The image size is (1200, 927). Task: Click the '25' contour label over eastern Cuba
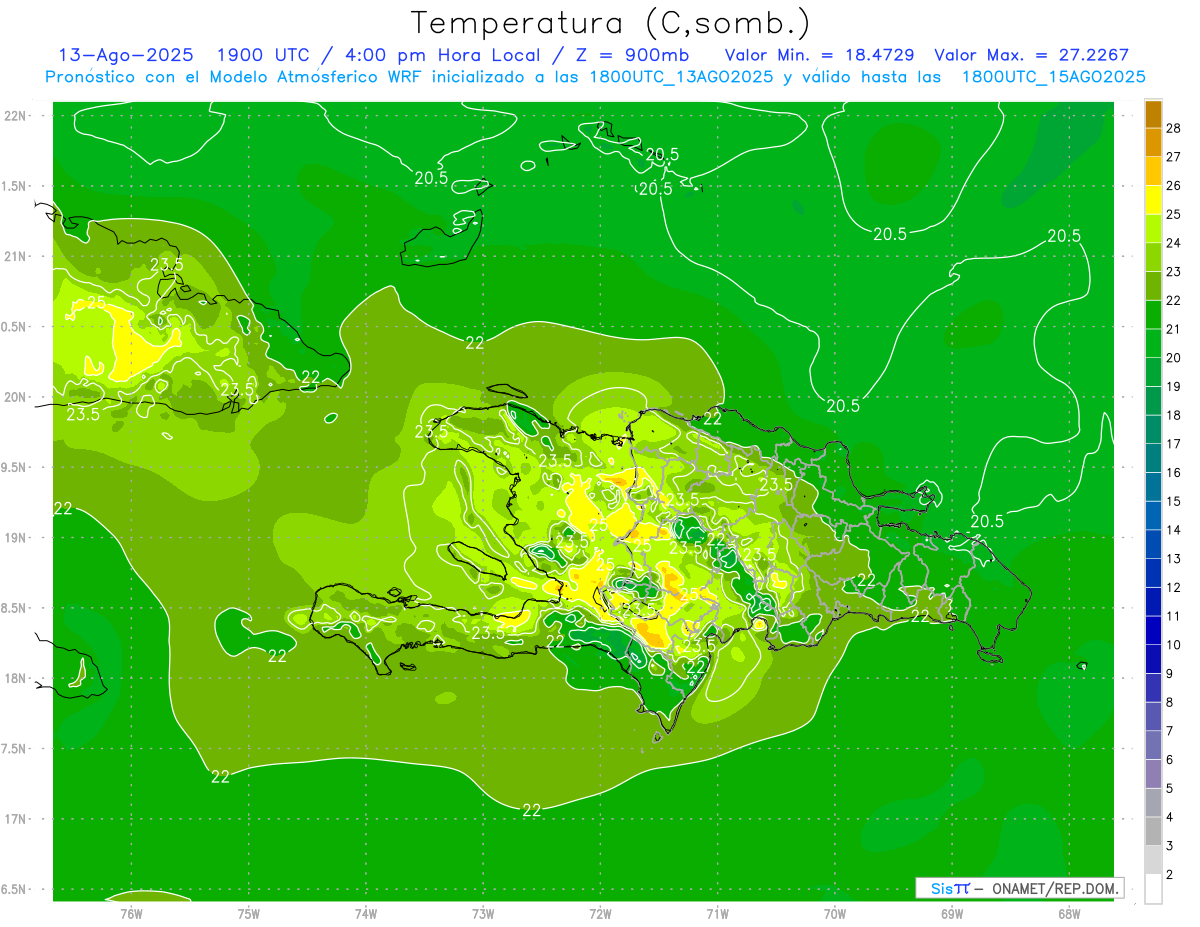[97, 302]
